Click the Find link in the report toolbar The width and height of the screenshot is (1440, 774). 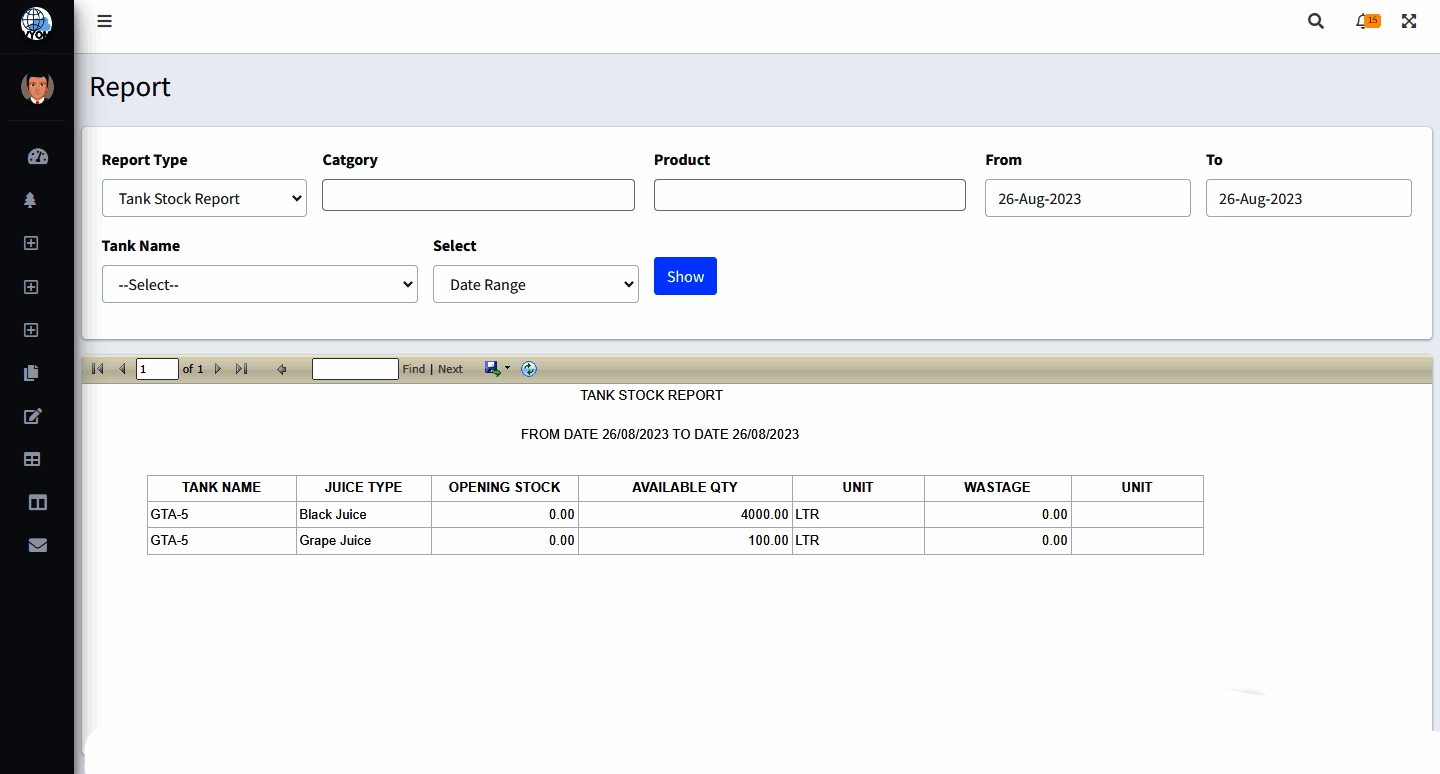[x=413, y=368]
